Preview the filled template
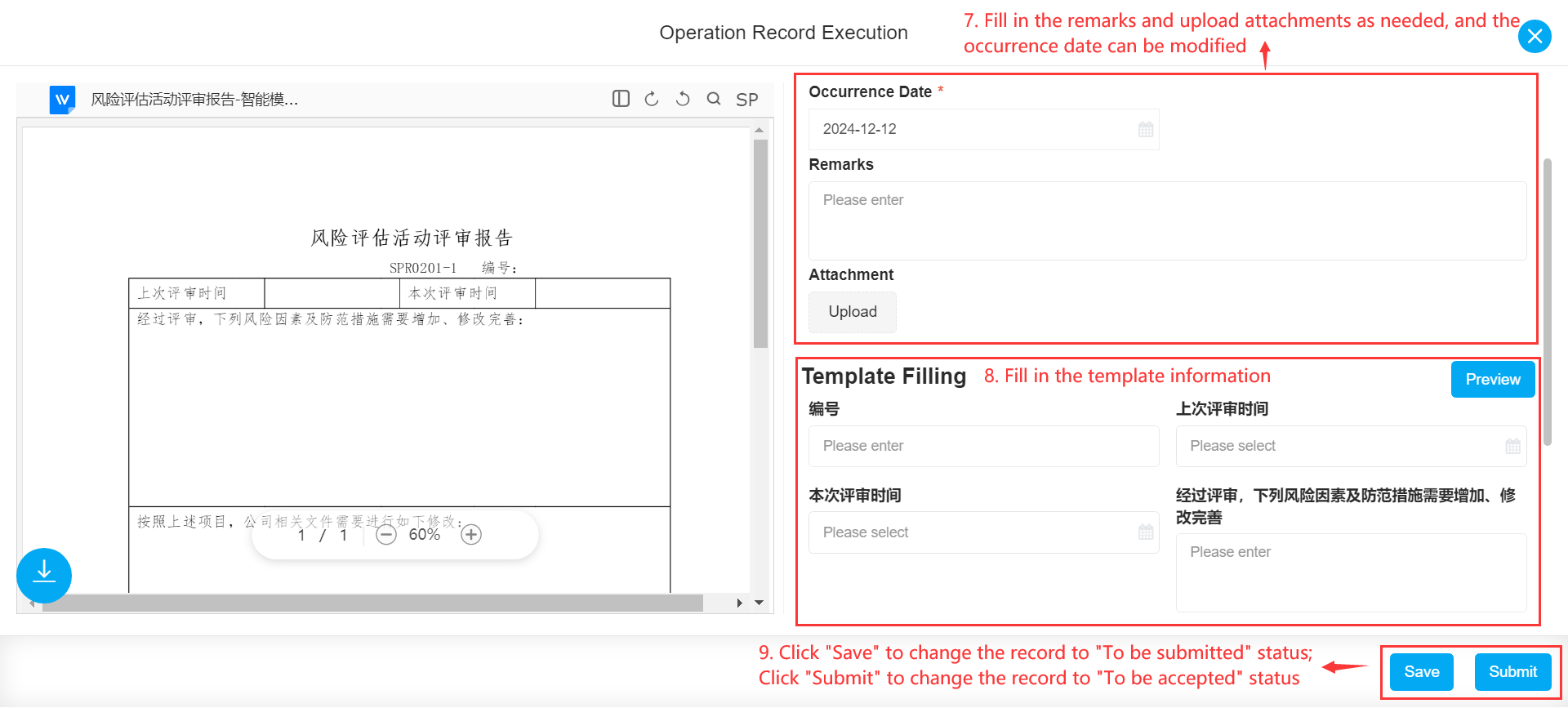This screenshot has height=708, width=1568. 1492,379
